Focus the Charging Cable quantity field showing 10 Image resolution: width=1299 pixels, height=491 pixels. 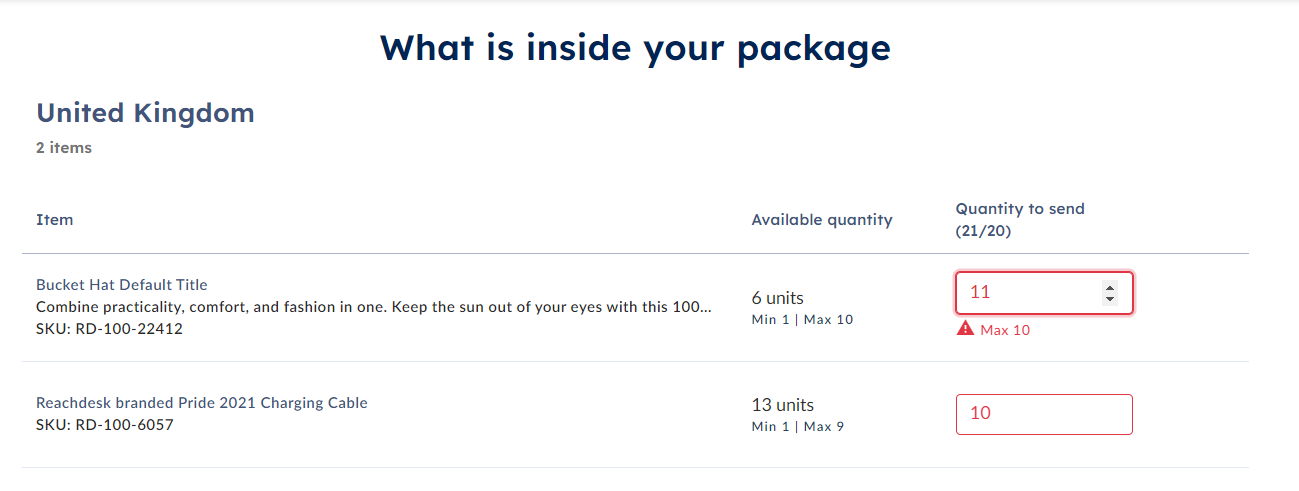[x=1044, y=414]
